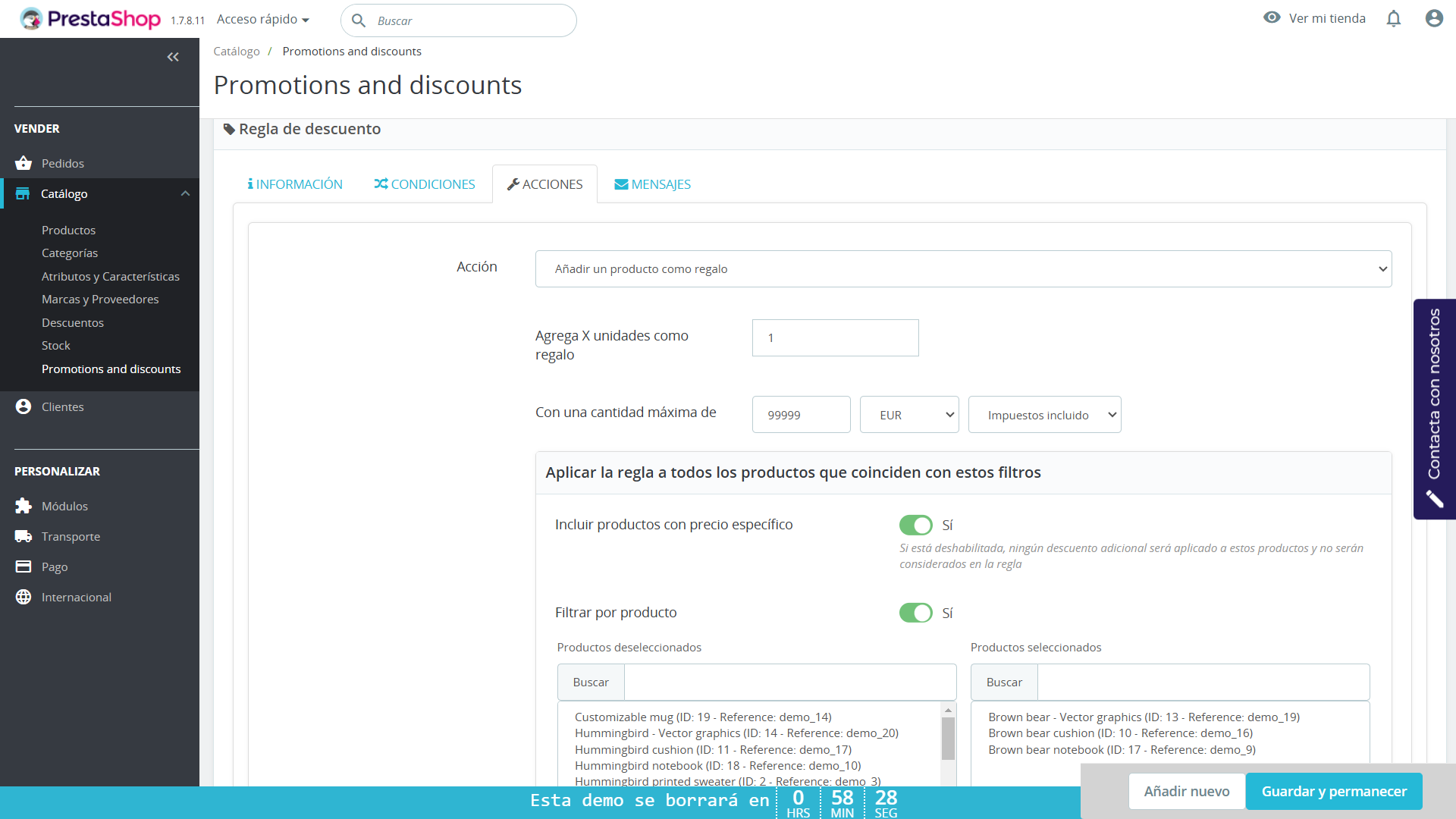This screenshot has width=1456, height=819.
Task: Click the Internacional globe icon
Action: coord(24,597)
